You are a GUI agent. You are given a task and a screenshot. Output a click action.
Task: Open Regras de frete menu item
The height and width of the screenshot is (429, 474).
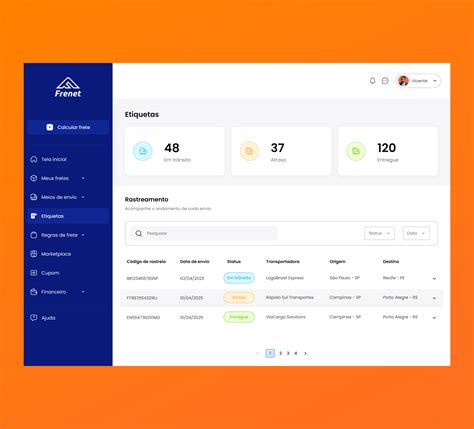click(59, 235)
